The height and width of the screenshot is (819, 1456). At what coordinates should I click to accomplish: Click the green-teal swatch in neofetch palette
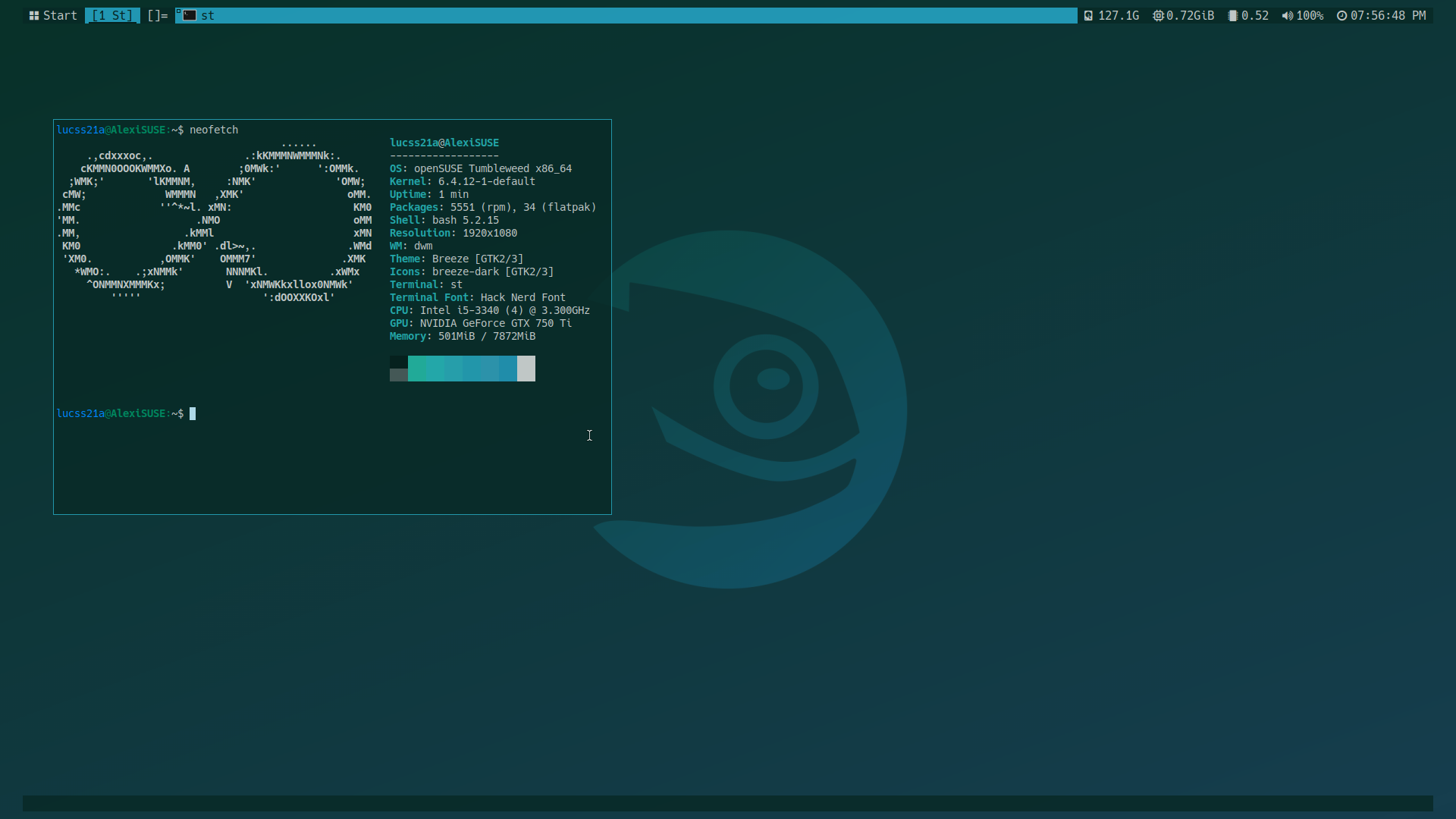[x=417, y=369]
